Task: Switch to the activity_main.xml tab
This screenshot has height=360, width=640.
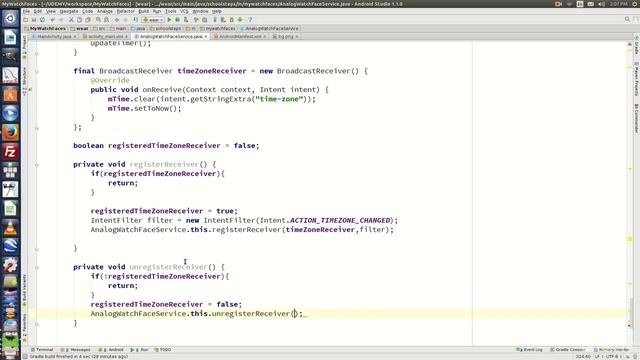Action: point(105,36)
